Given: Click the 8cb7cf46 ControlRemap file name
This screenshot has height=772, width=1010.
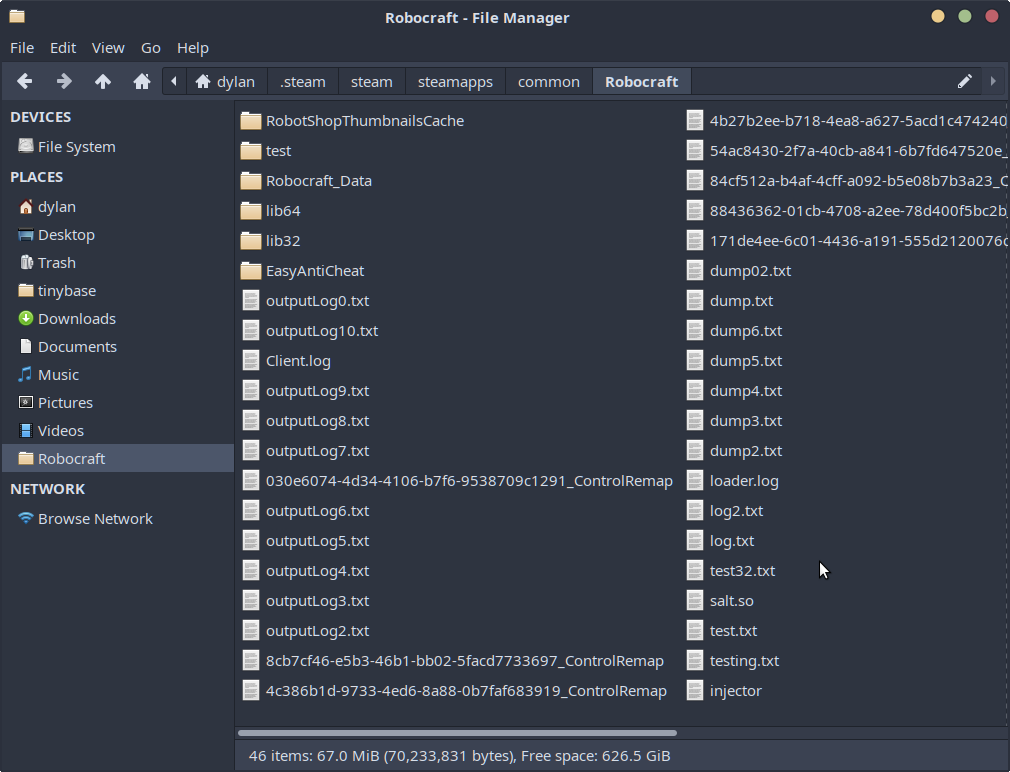Looking at the screenshot, I should [x=464, y=661].
